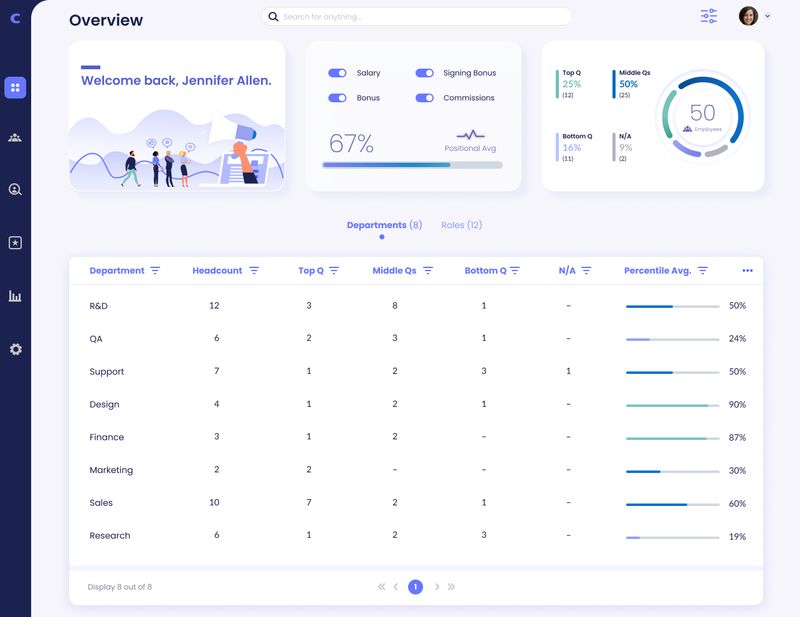The image size is (800, 617).
Task: Select the team members icon in sidebar
Action: [x=14, y=137]
